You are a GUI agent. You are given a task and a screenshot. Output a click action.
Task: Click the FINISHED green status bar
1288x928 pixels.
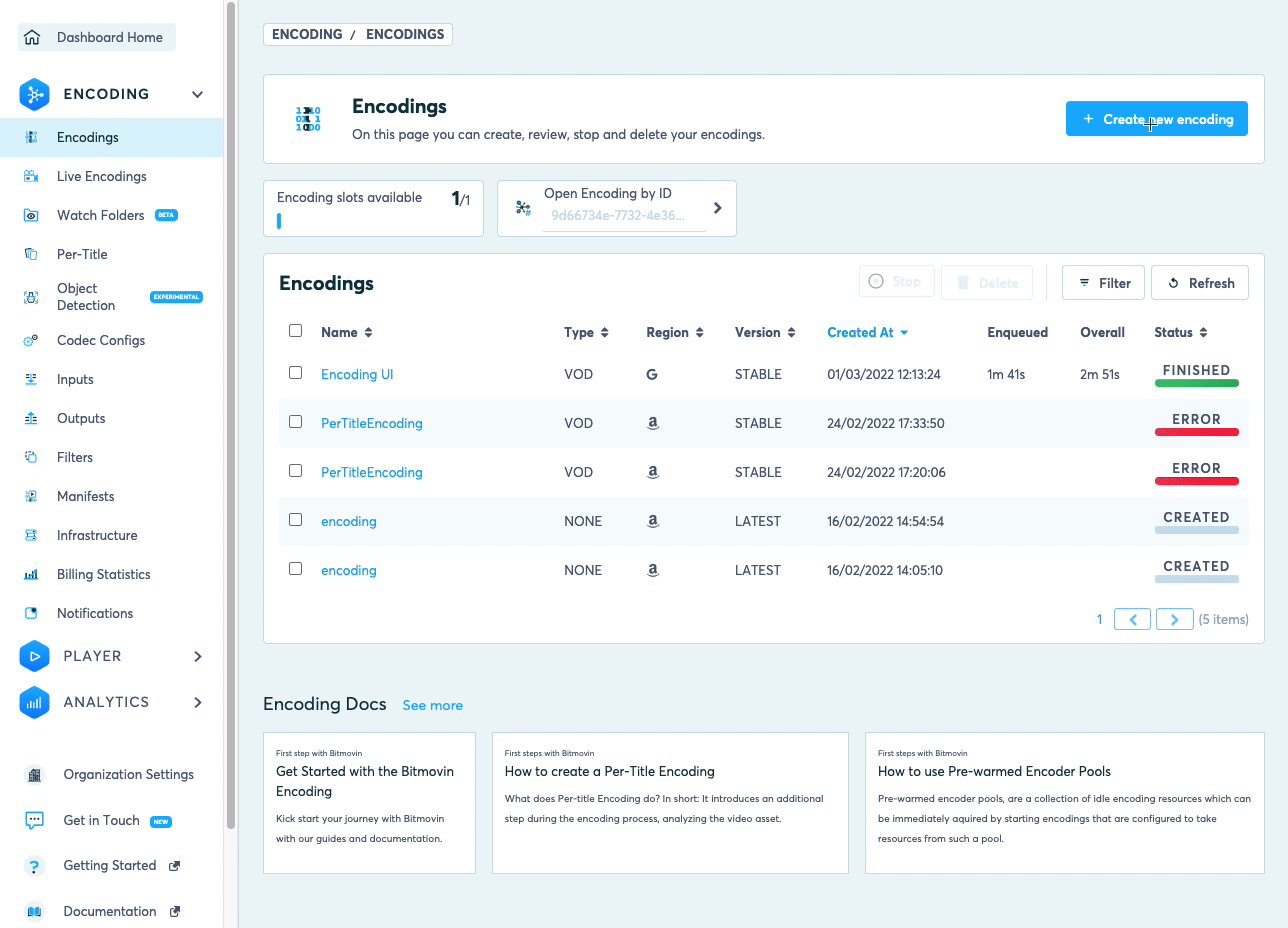(1196, 383)
